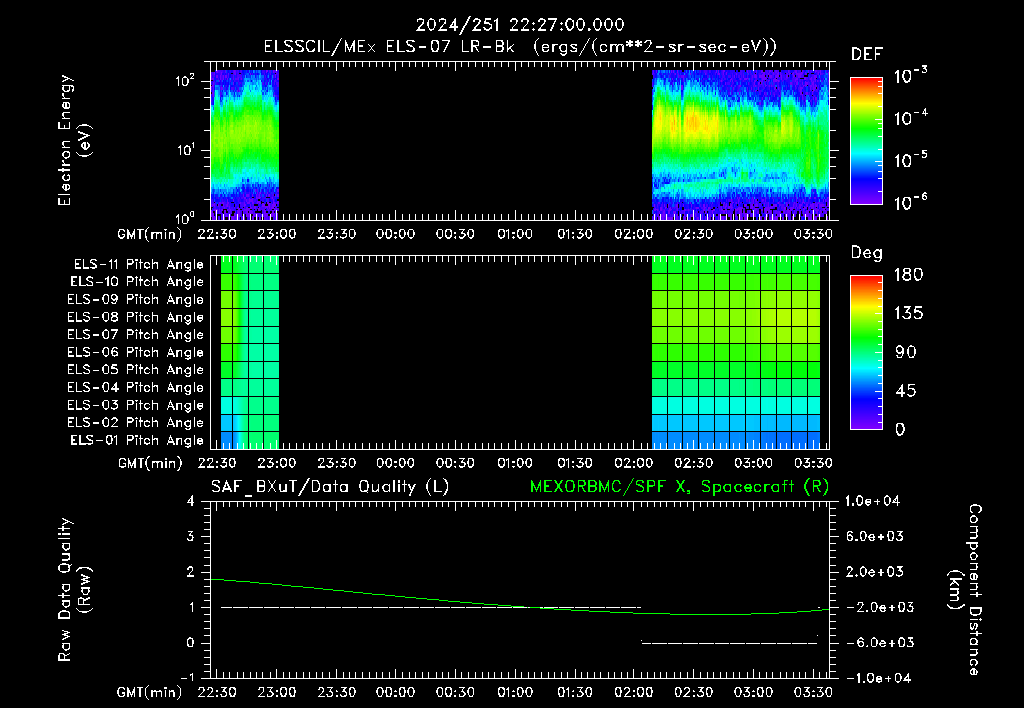The width and height of the screenshot is (1024, 708).
Task: Click the Raw Data Quality (Raw) axis label
Action: tap(74, 590)
